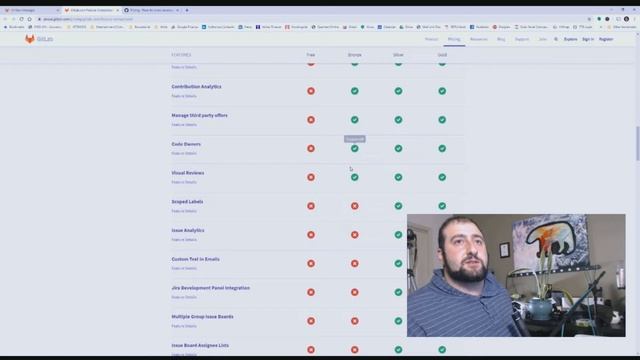Click the Gold column header
Screen dimensions: 640x360
pos(442,55)
